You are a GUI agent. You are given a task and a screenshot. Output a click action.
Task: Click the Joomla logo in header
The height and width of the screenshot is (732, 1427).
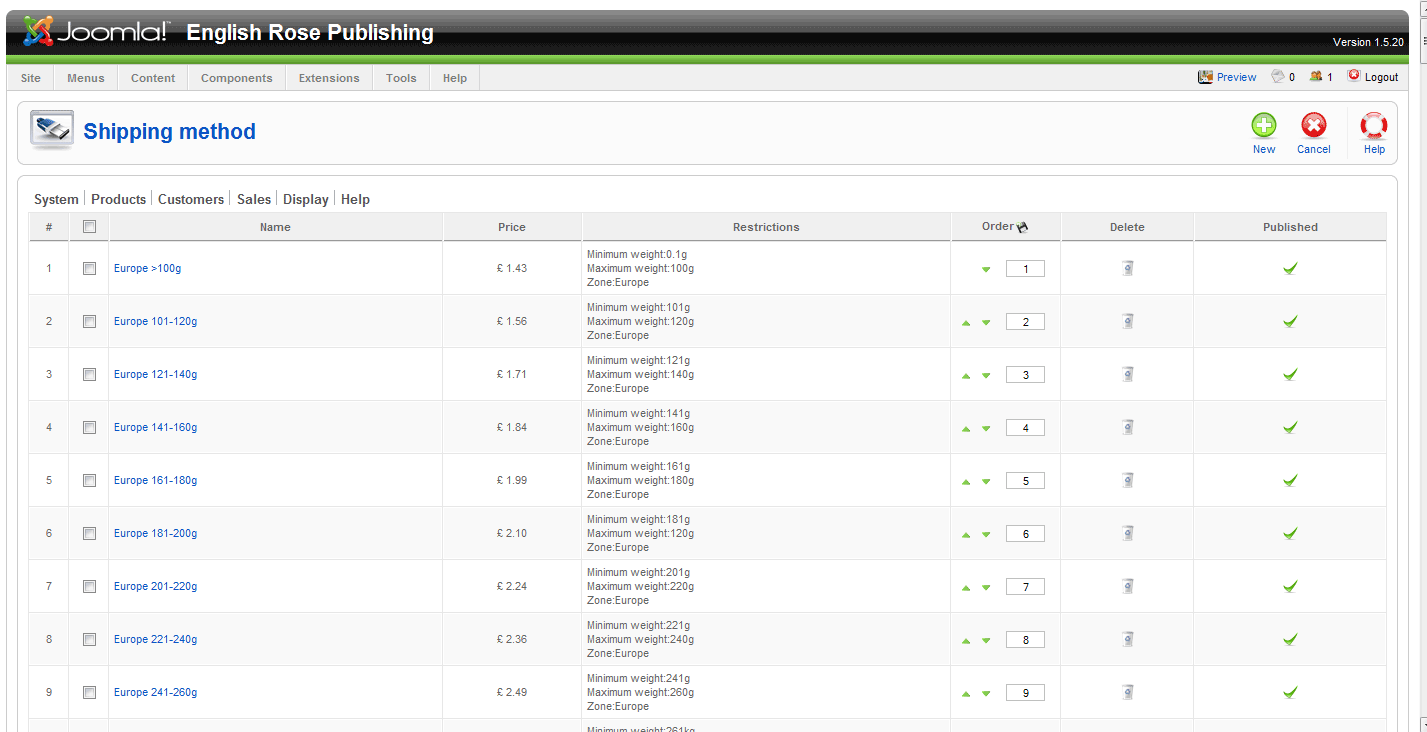tap(96, 32)
